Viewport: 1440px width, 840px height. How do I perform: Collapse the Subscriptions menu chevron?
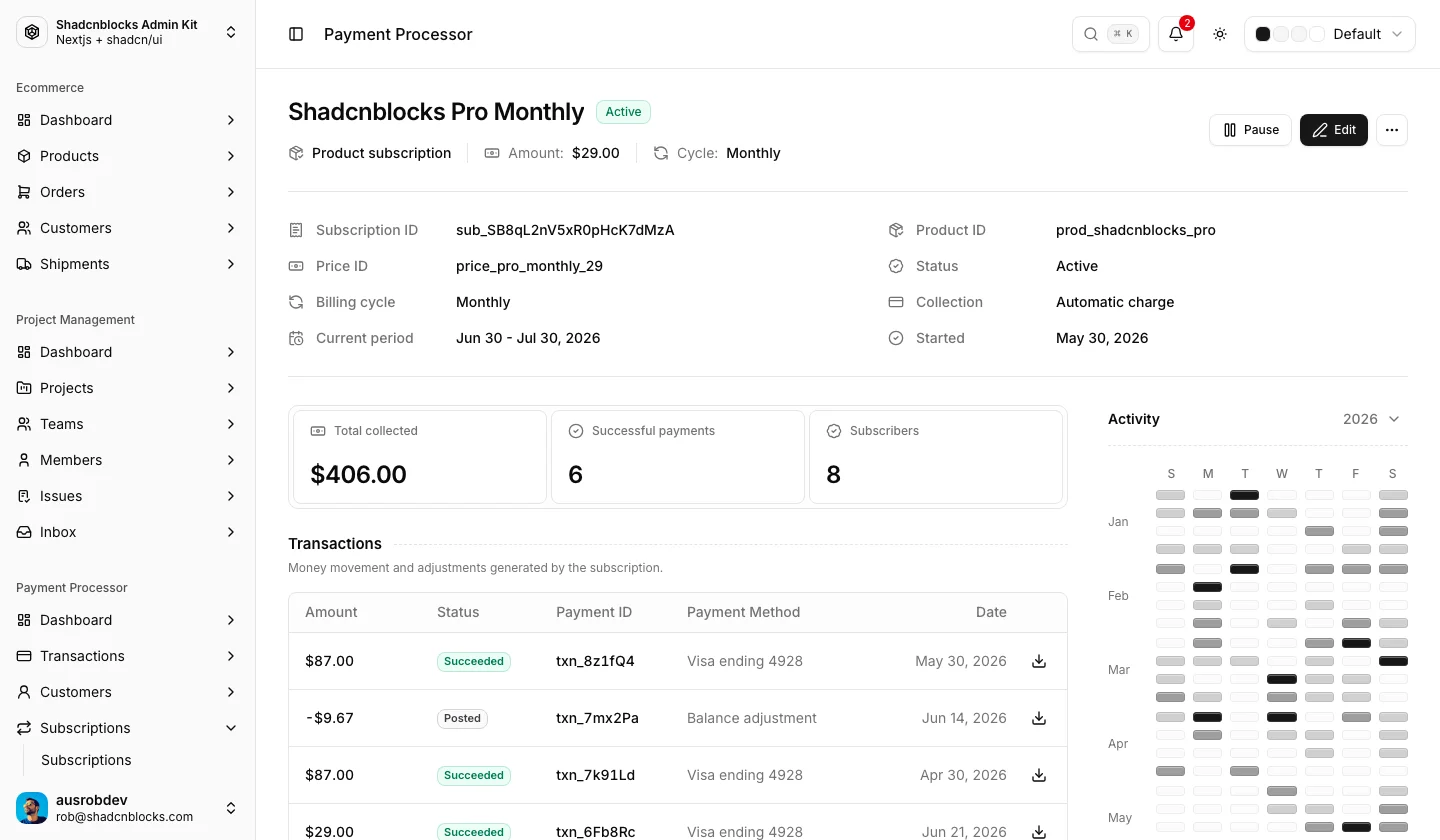click(231, 728)
